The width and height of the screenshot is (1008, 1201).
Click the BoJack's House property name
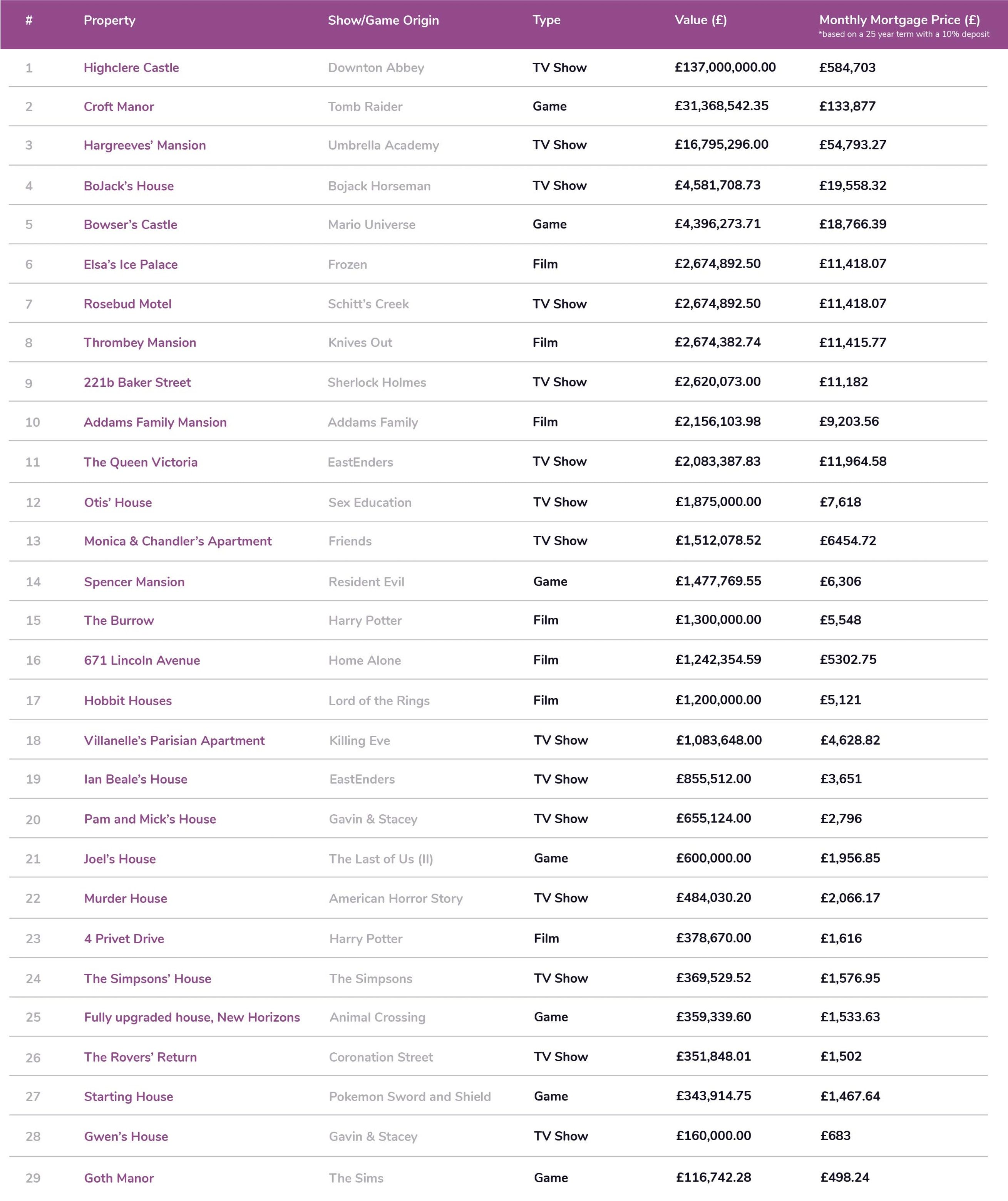coord(128,186)
